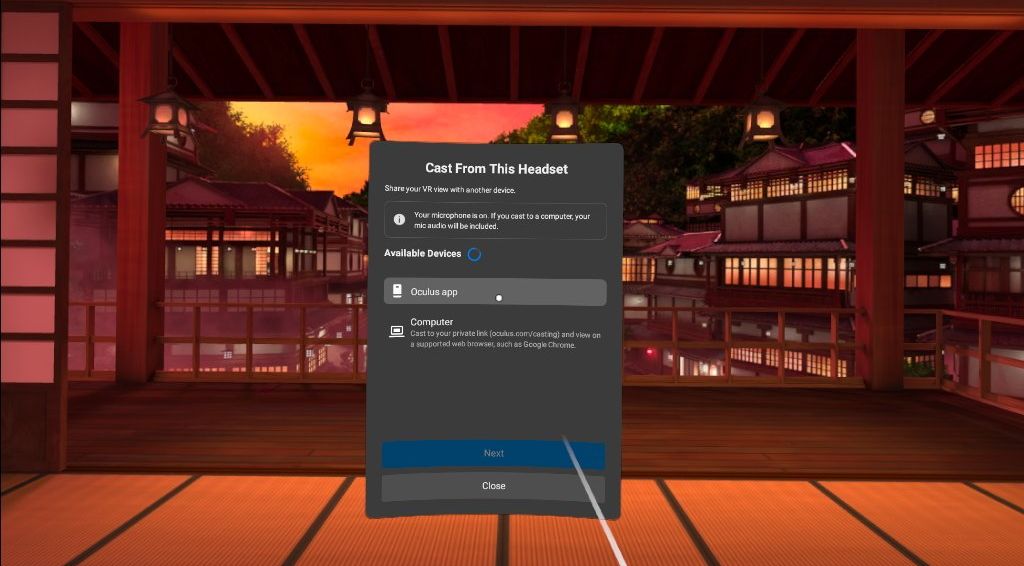
Task: Click the oculus.com/casting private link description
Action: pos(505,339)
